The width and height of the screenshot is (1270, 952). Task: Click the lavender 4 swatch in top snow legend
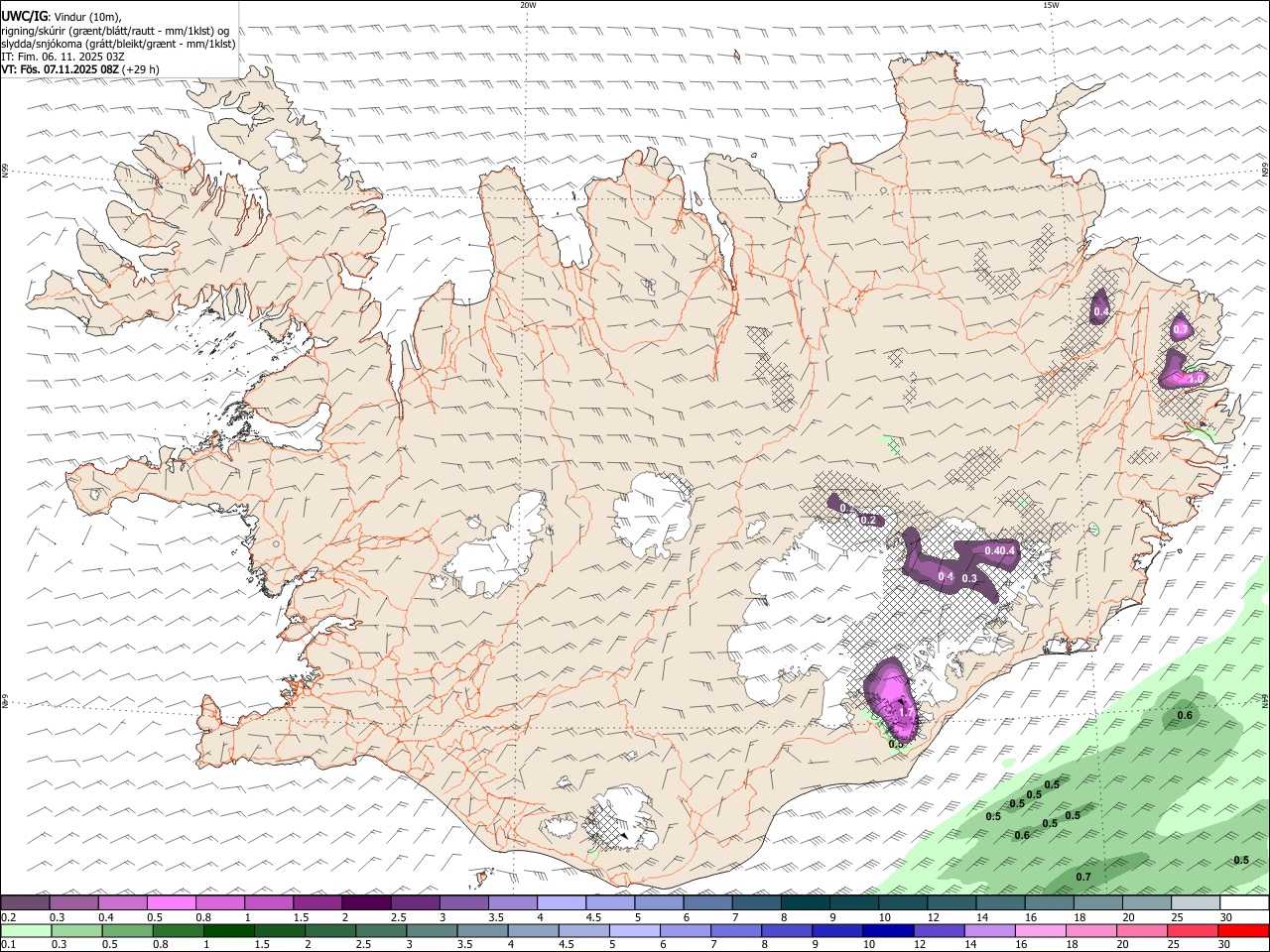[561, 903]
